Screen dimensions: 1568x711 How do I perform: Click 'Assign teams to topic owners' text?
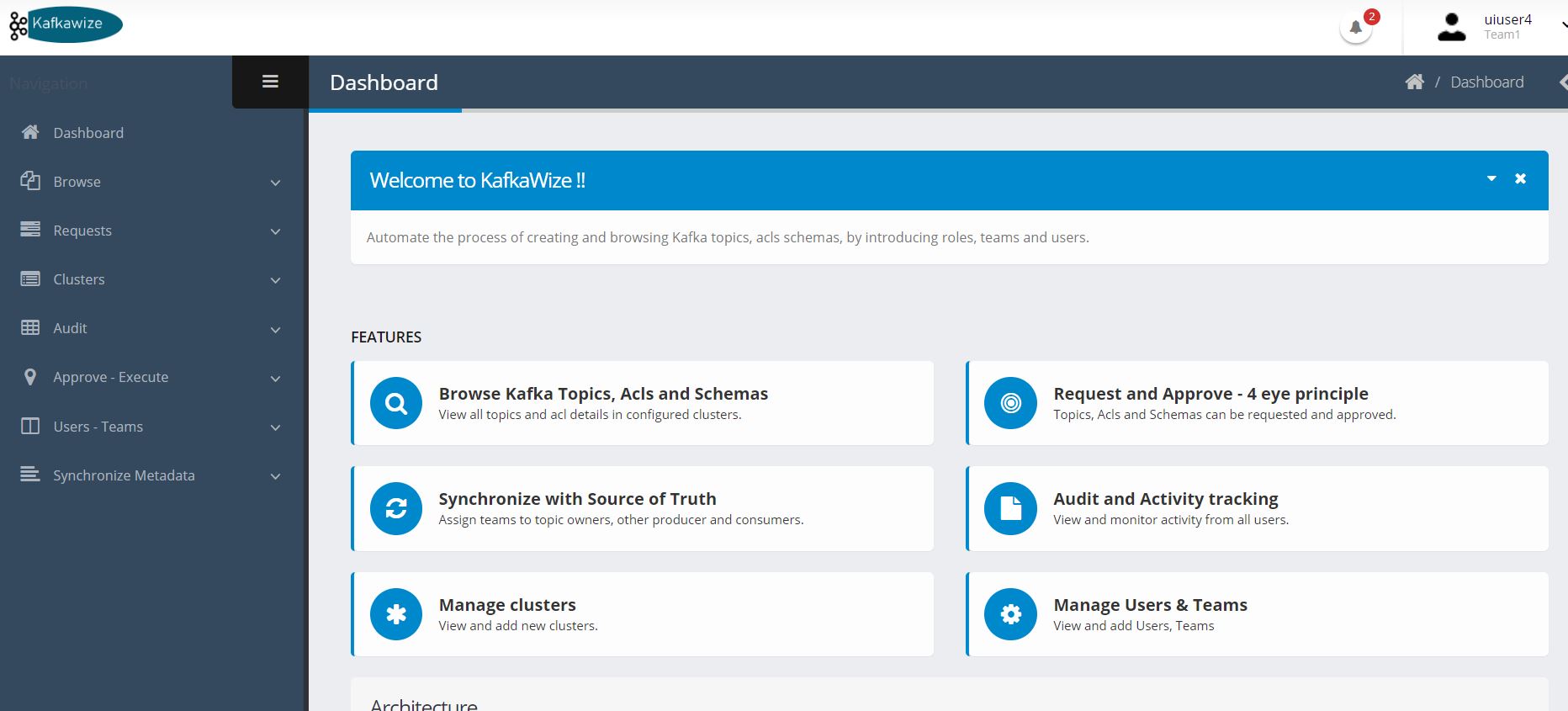coord(621,520)
